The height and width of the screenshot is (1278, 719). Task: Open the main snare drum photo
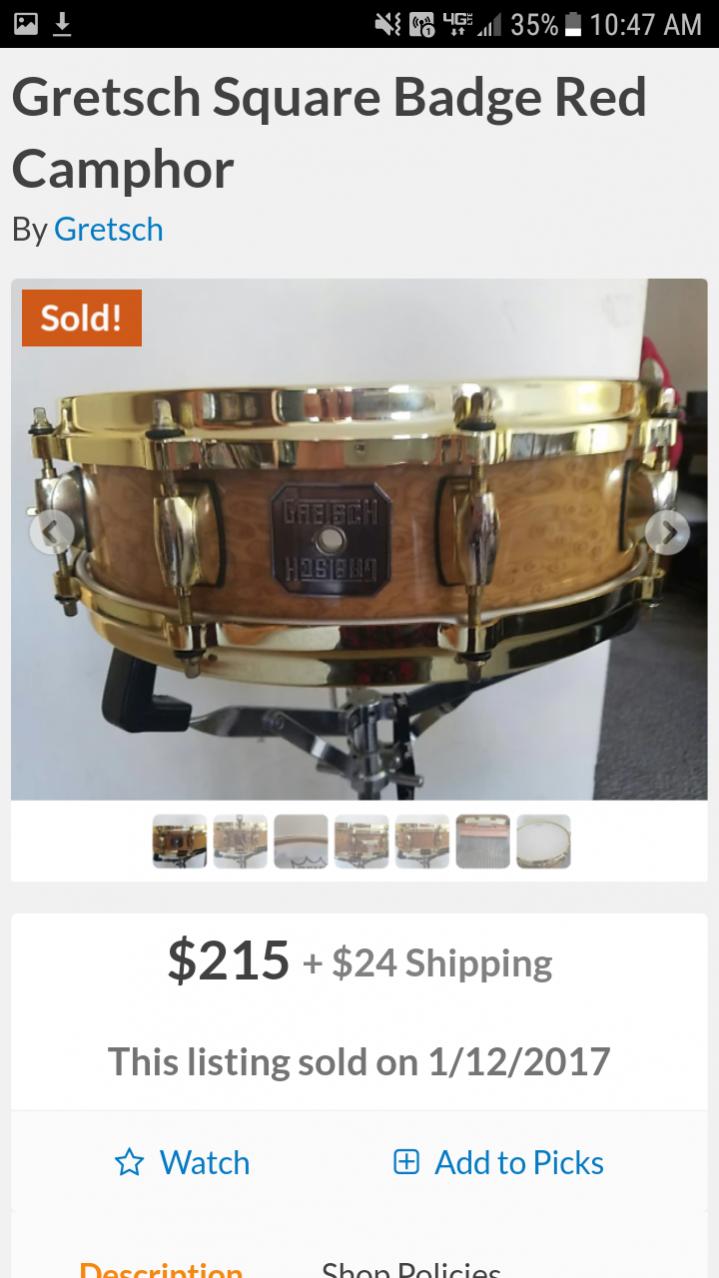coord(359,539)
